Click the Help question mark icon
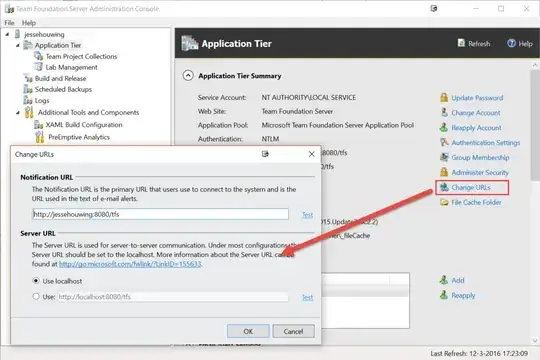Image resolution: width=540 pixels, height=360 pixels. click(x=511, y=43)
